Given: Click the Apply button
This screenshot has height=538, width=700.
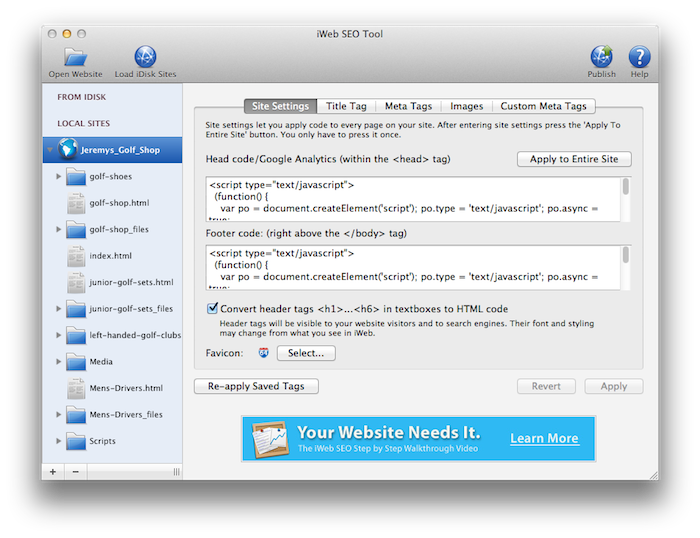Looking at the screenshot, I should 614,386.
